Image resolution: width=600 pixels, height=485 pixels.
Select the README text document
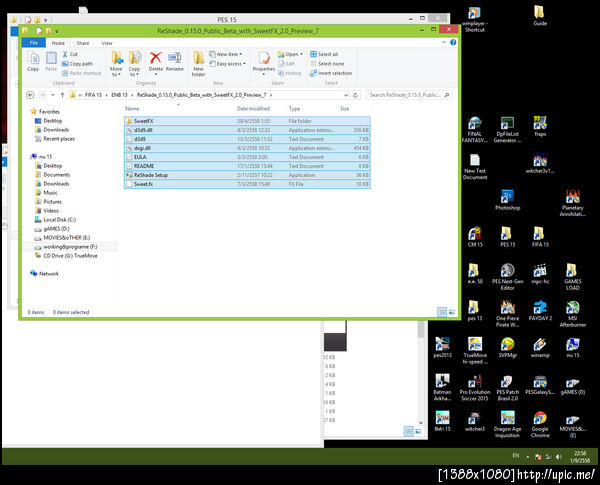point(247,166)
